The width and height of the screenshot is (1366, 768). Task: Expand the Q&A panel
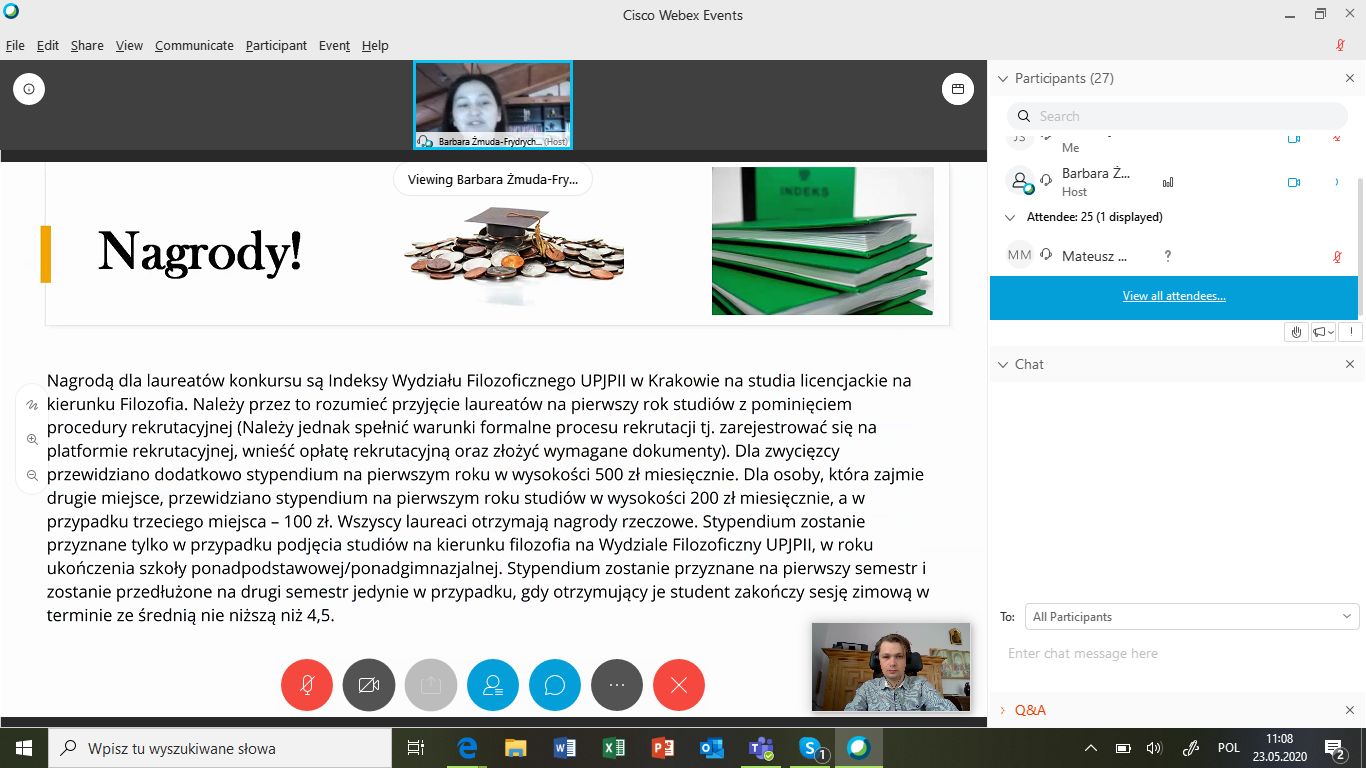click(x=1003, y=710)
